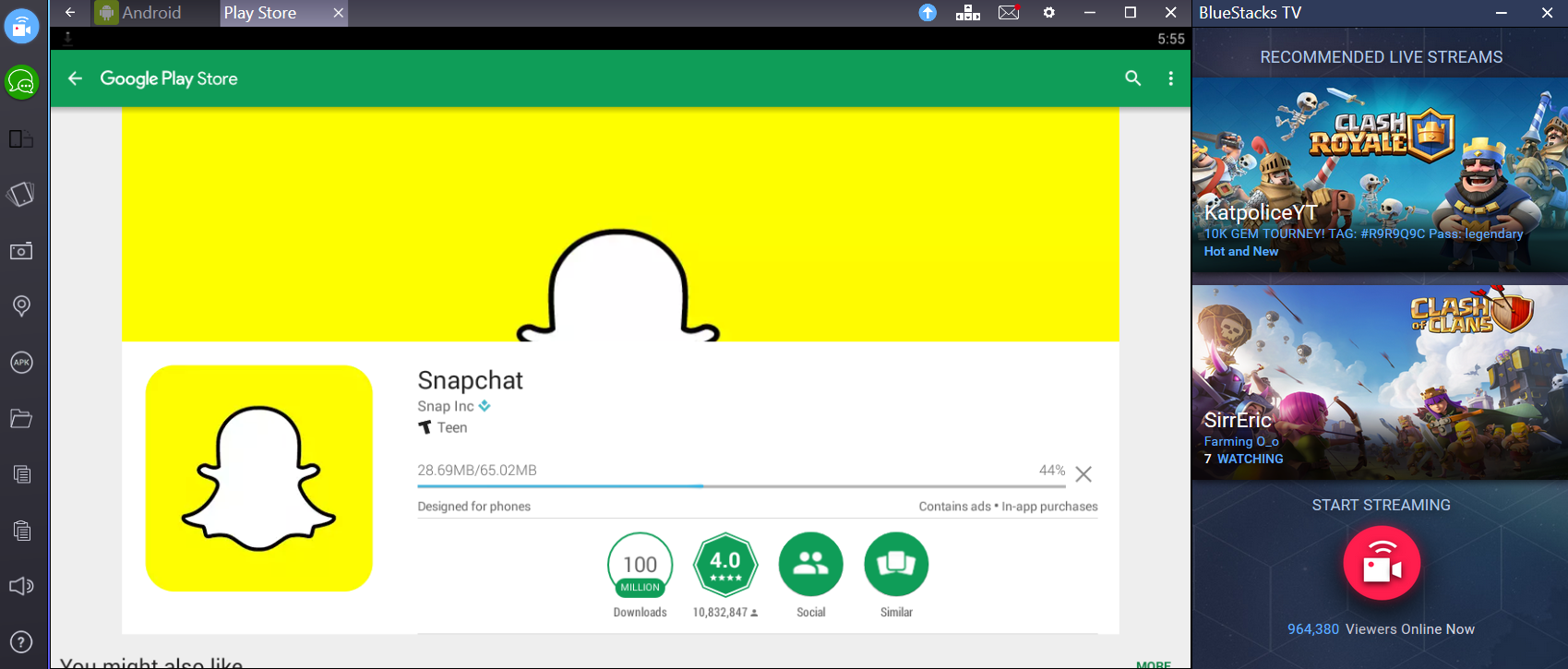Minimize the BlueStacks TV panel

(1502, 13)
